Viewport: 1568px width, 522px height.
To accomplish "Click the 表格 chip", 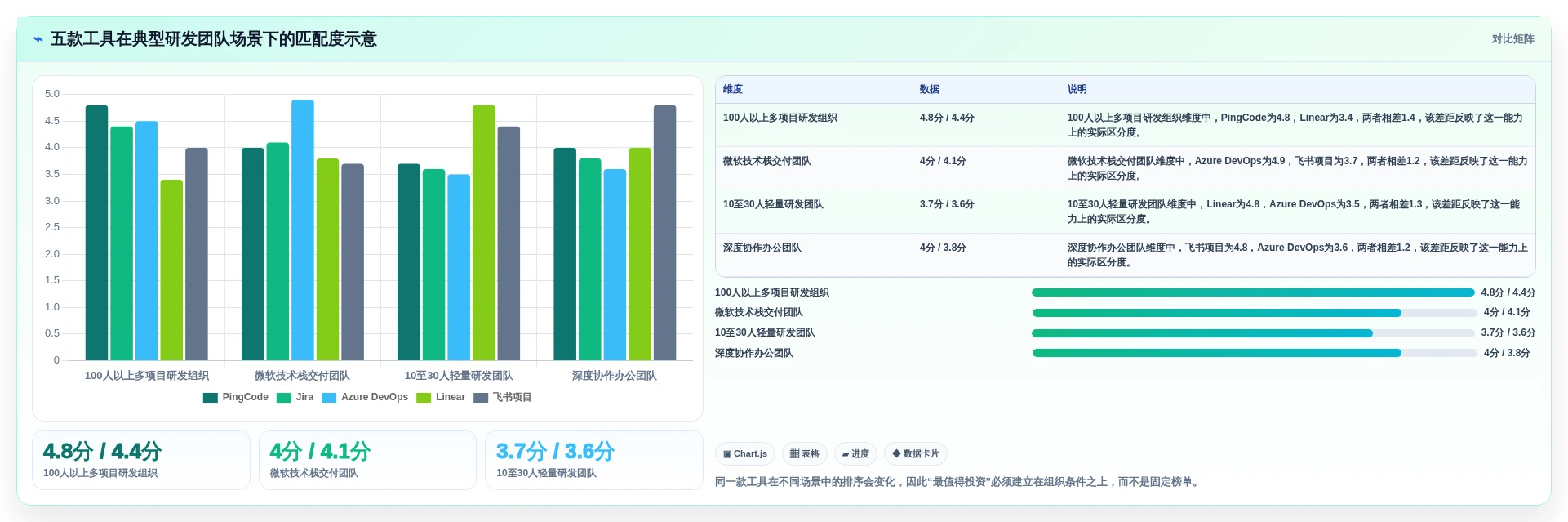I will 804,454.
